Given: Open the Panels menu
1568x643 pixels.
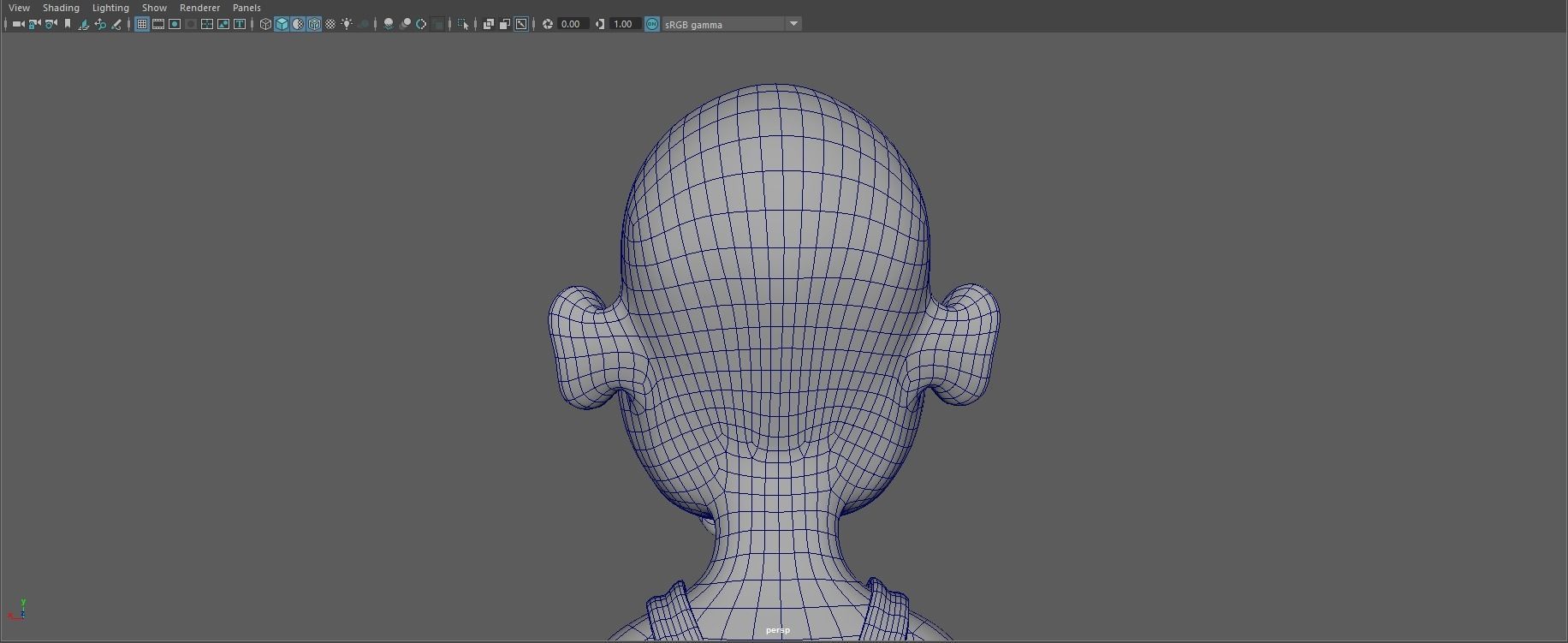Looking at the screenshot, I should pos(246,8).
